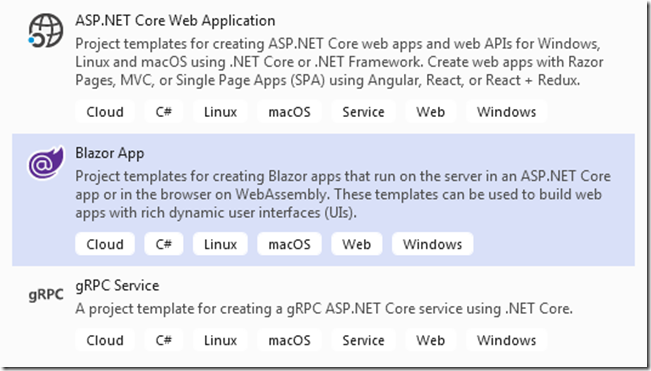Click the Windows tag under gRPC Service

507,340
